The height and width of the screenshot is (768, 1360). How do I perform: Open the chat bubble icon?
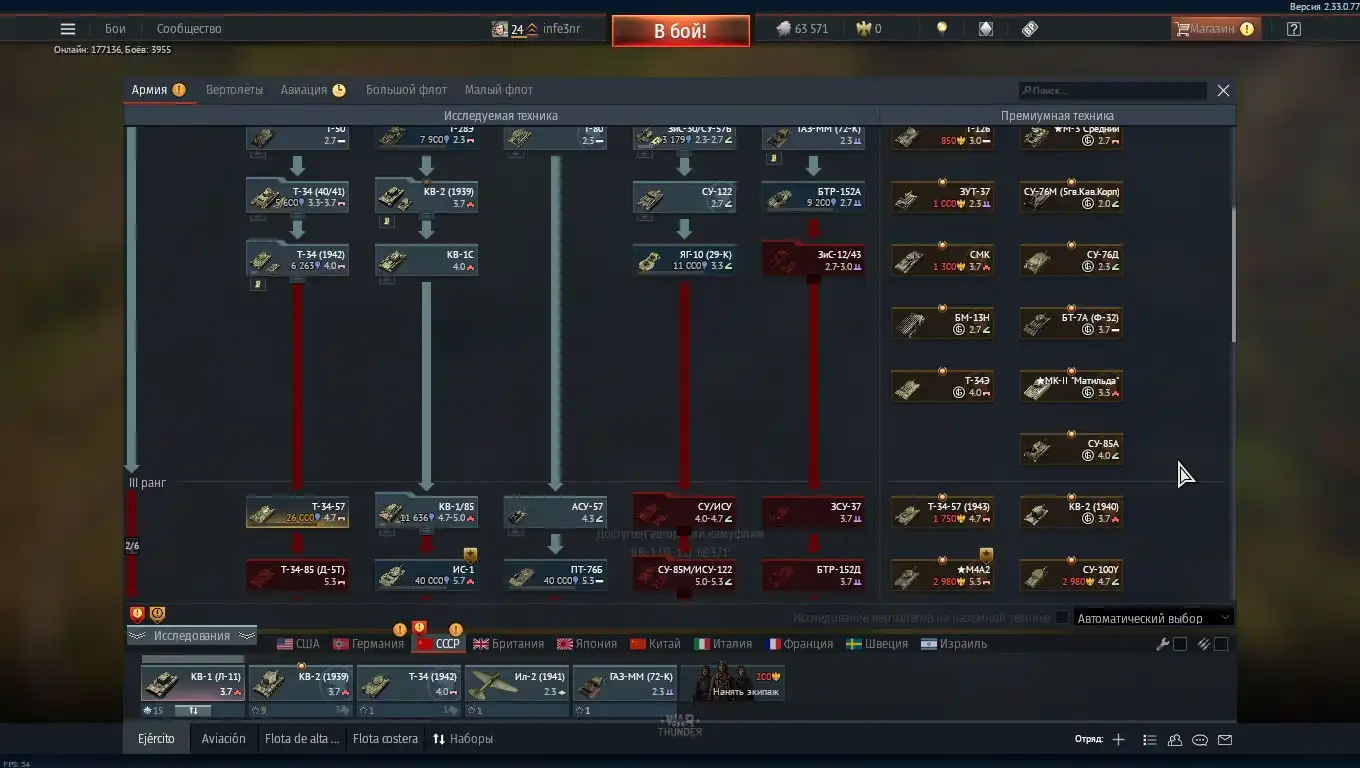point(1200,740)
